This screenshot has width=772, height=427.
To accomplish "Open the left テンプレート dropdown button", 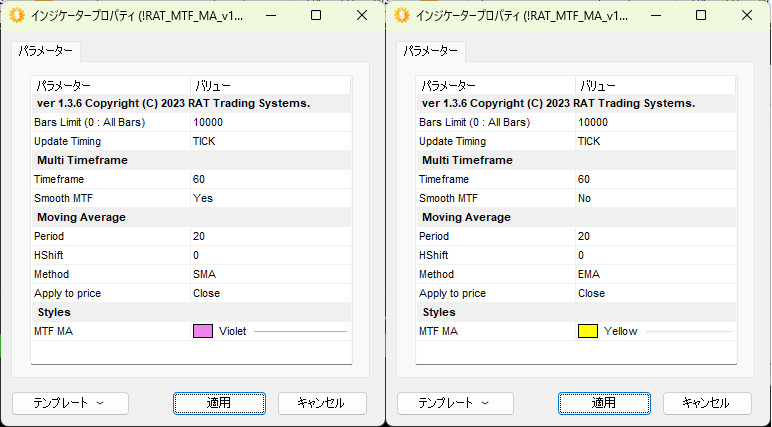I will coord(70,403).
